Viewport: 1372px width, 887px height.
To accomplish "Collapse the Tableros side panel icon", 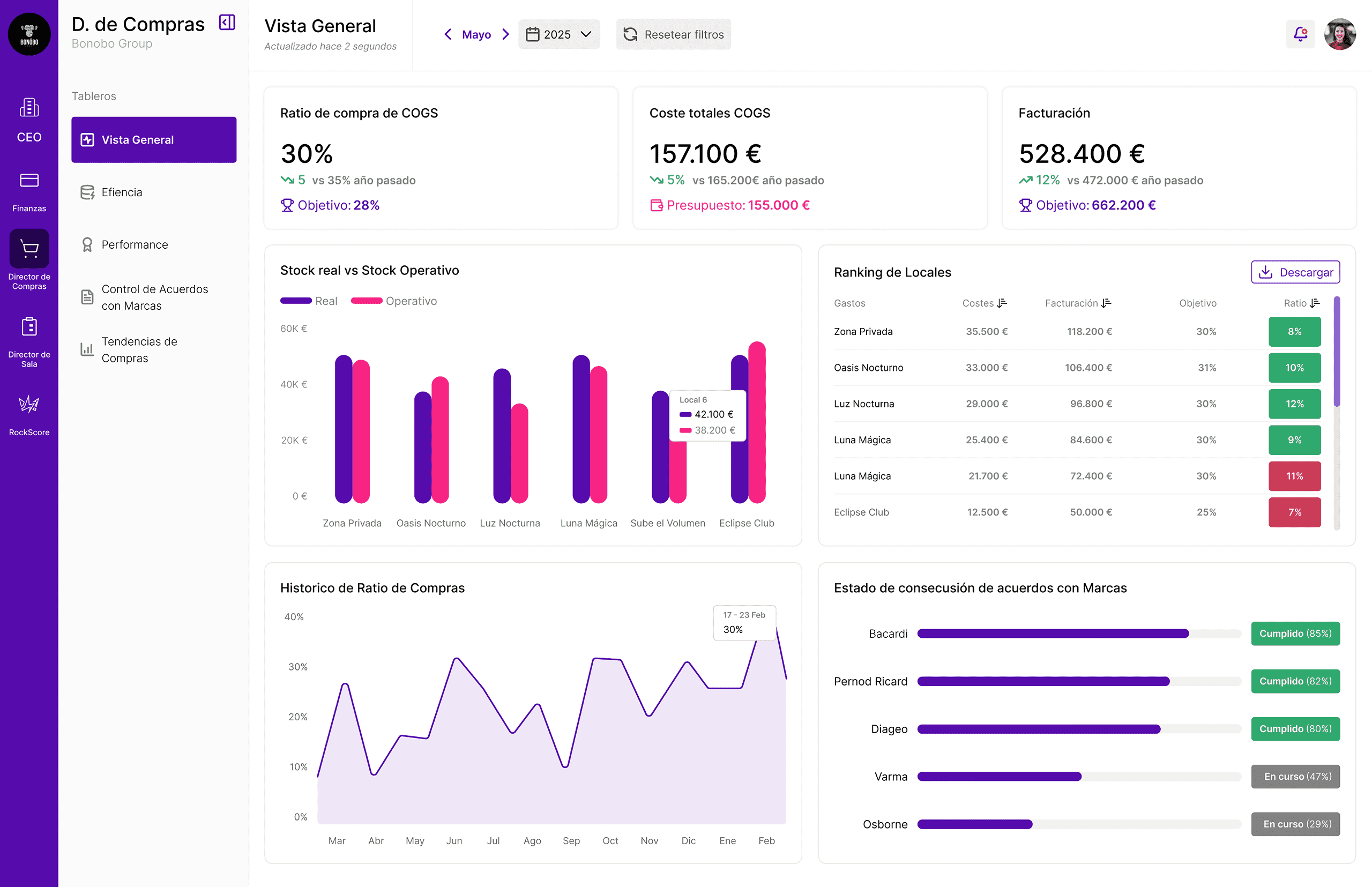I will [x=227, y=23].
